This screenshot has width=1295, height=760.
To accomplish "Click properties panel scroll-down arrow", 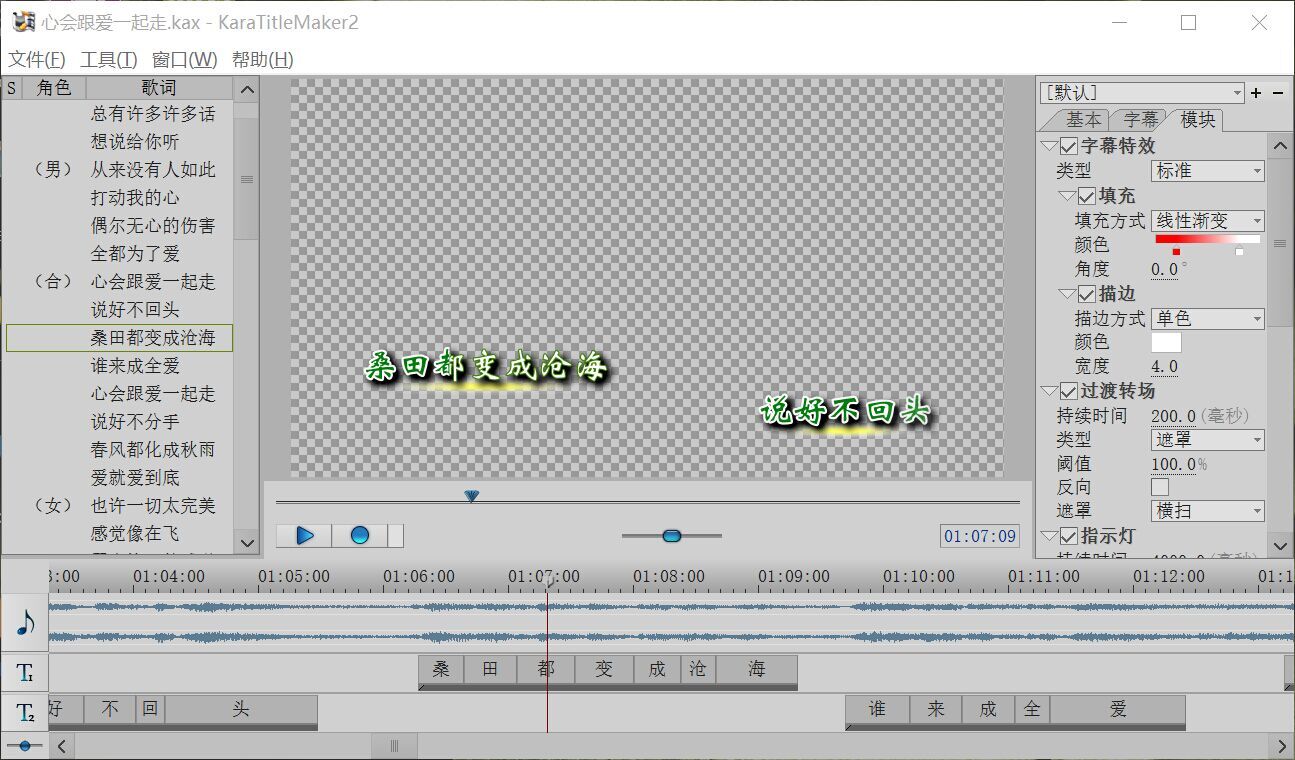I will pyautogui.click(x=1281, y=545).
